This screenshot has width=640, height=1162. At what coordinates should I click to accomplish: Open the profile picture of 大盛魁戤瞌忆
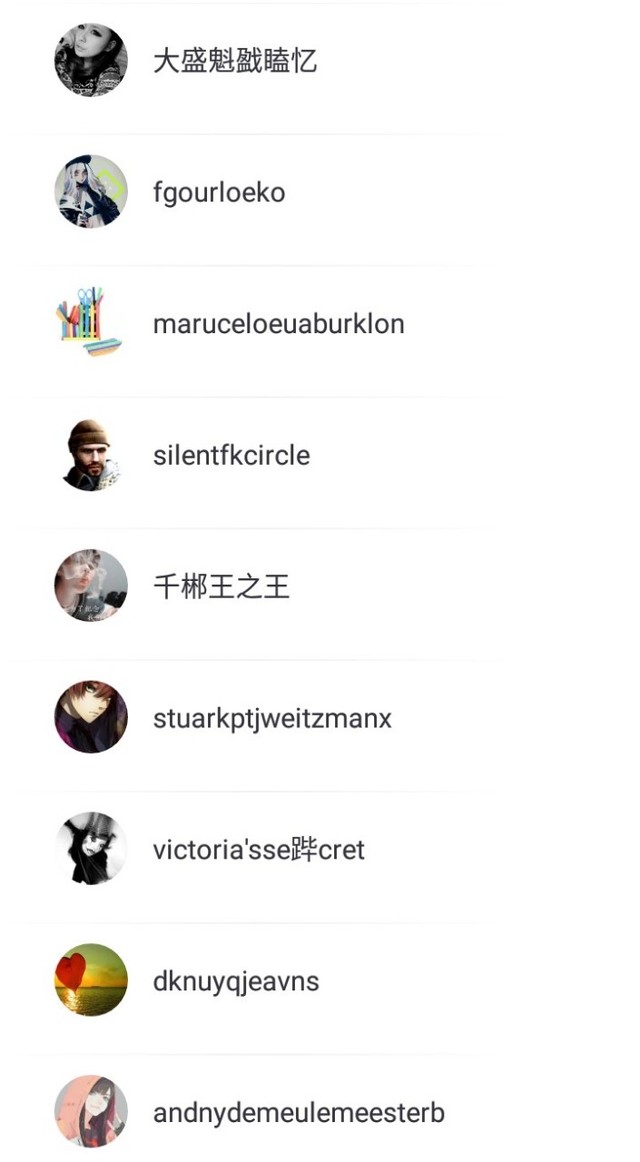point(91,60)
